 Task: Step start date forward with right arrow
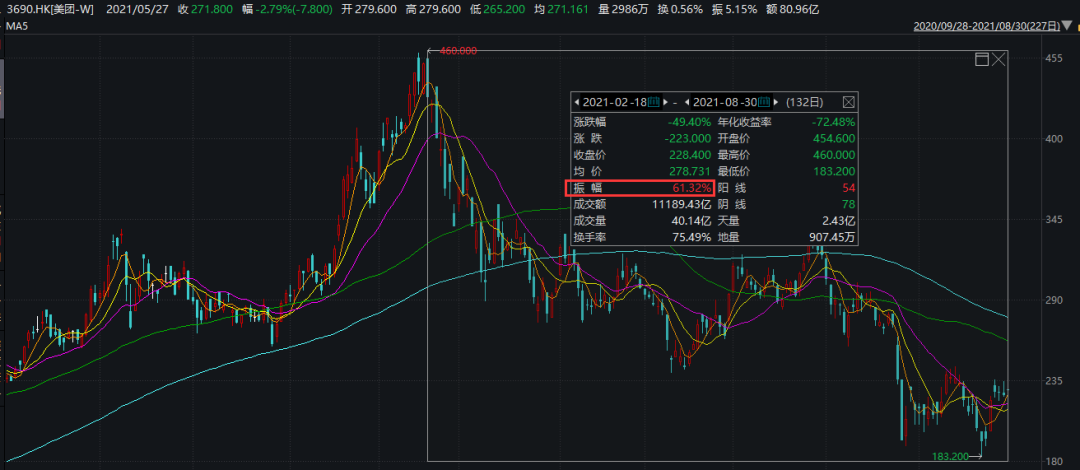(666, 102)
